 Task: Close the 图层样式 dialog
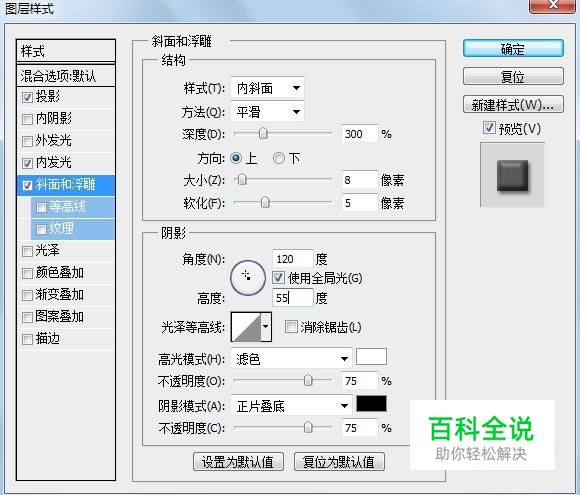(552, 5)
